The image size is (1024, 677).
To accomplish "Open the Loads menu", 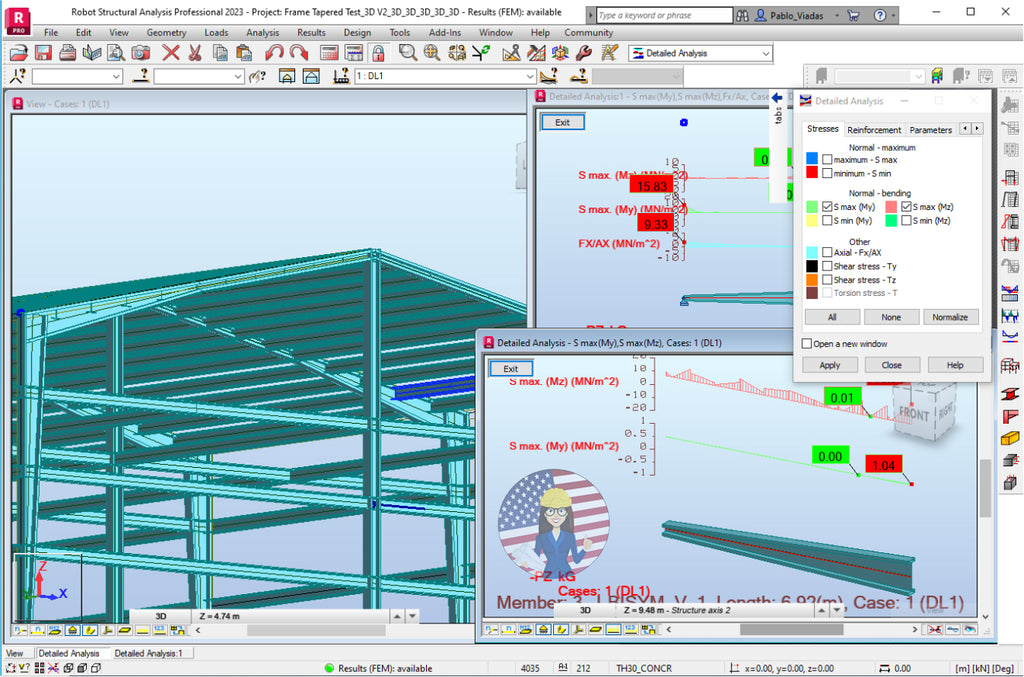I will pos(216,32).
